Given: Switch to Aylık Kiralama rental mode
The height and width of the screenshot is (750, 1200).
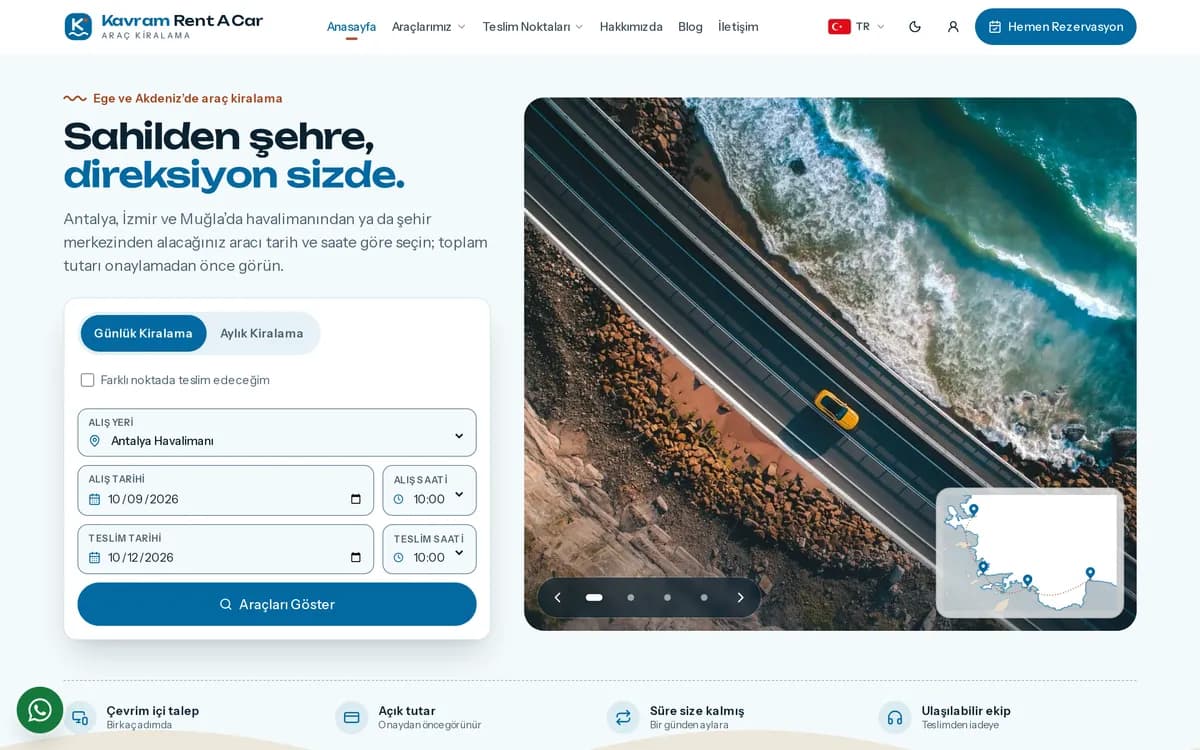Looking at the screenshot, I should click(262, 333).
